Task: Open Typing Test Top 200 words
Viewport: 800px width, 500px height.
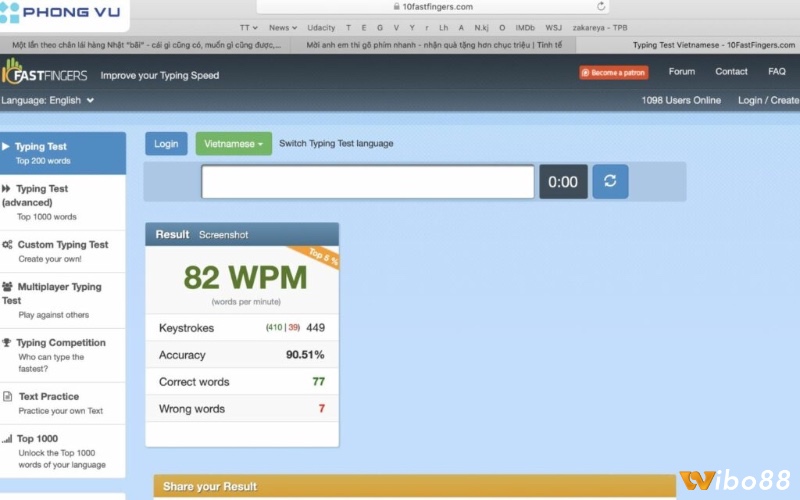Action: pyautogui.click(x=62, y=153)
